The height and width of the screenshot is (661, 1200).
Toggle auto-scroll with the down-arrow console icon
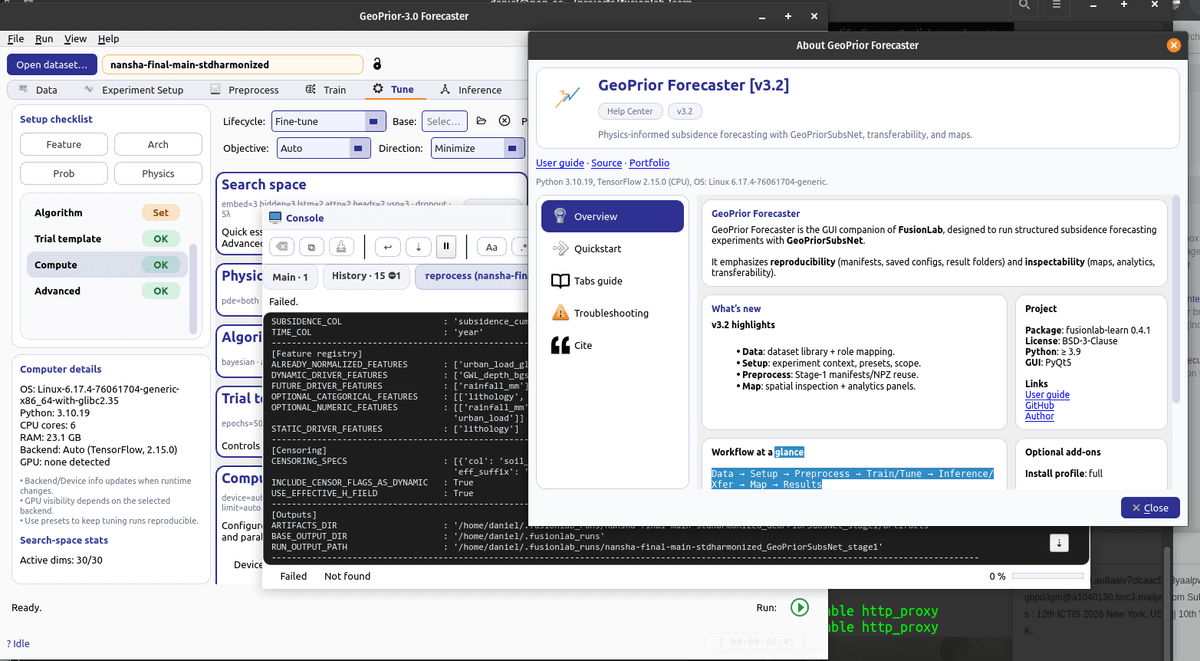point(417,247)
